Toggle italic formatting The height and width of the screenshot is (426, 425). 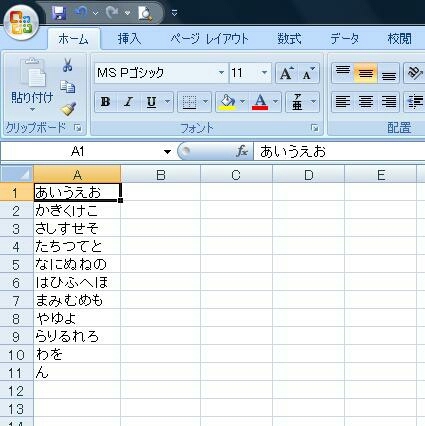coord(128,102)
